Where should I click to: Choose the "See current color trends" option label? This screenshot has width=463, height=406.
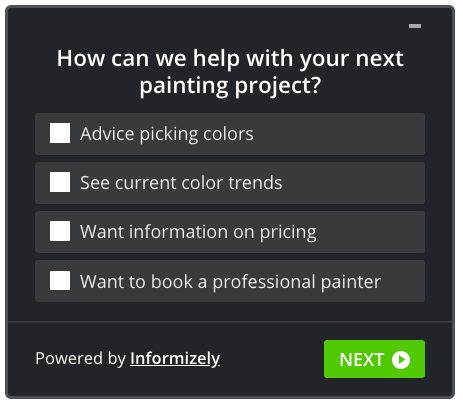click(x=181, y=183)
